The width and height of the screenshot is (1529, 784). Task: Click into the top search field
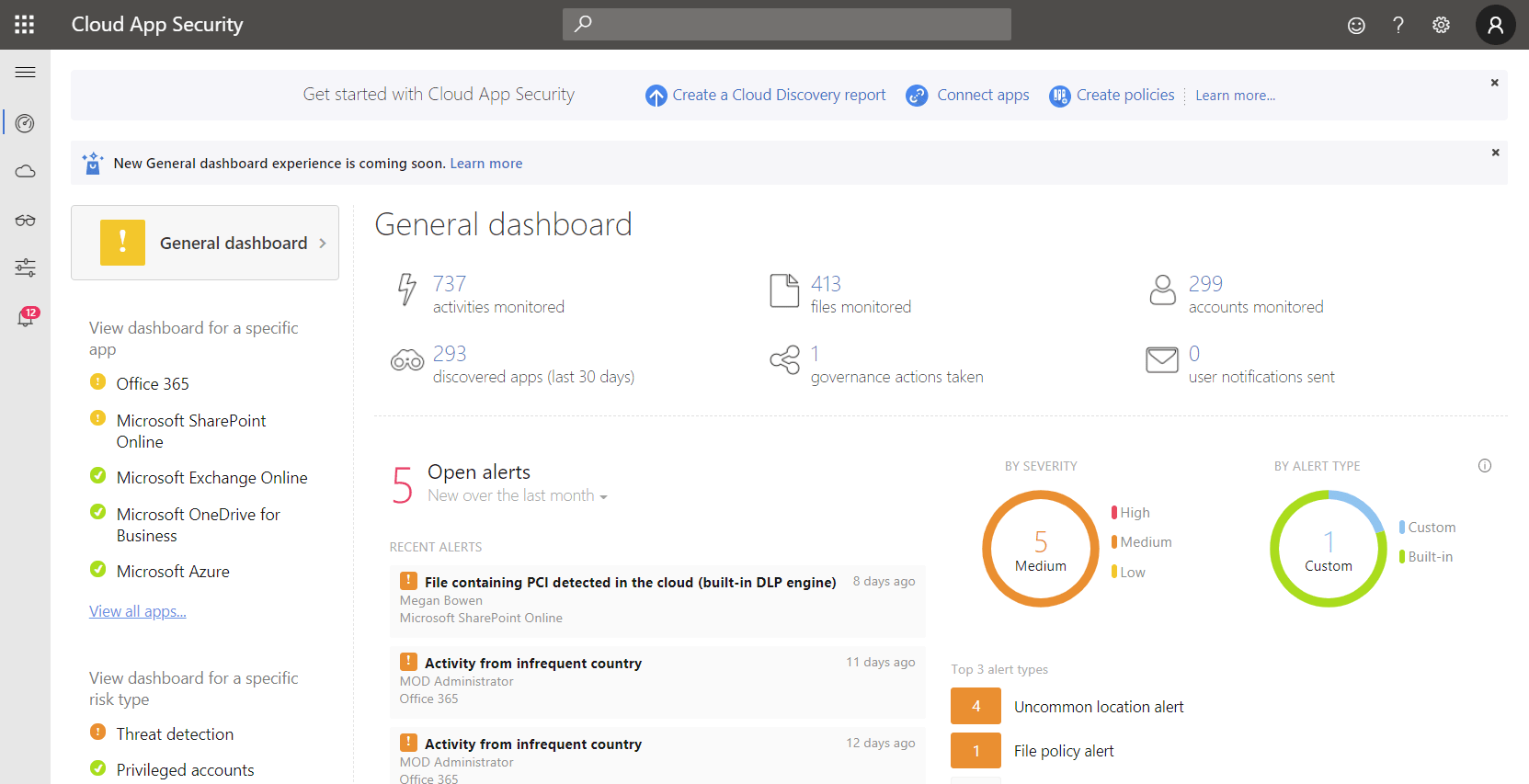point(787,24)
